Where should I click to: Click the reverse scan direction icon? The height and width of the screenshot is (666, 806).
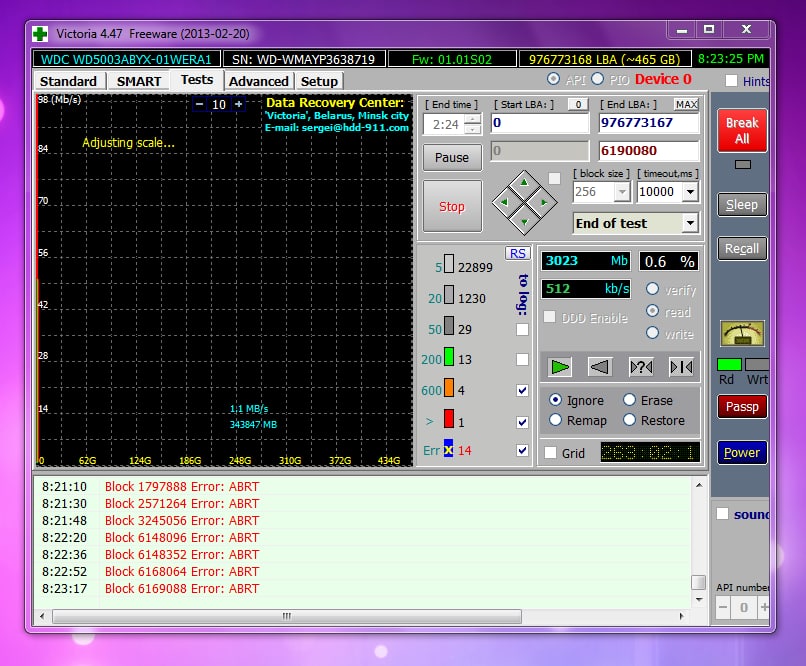coord(599,367)
